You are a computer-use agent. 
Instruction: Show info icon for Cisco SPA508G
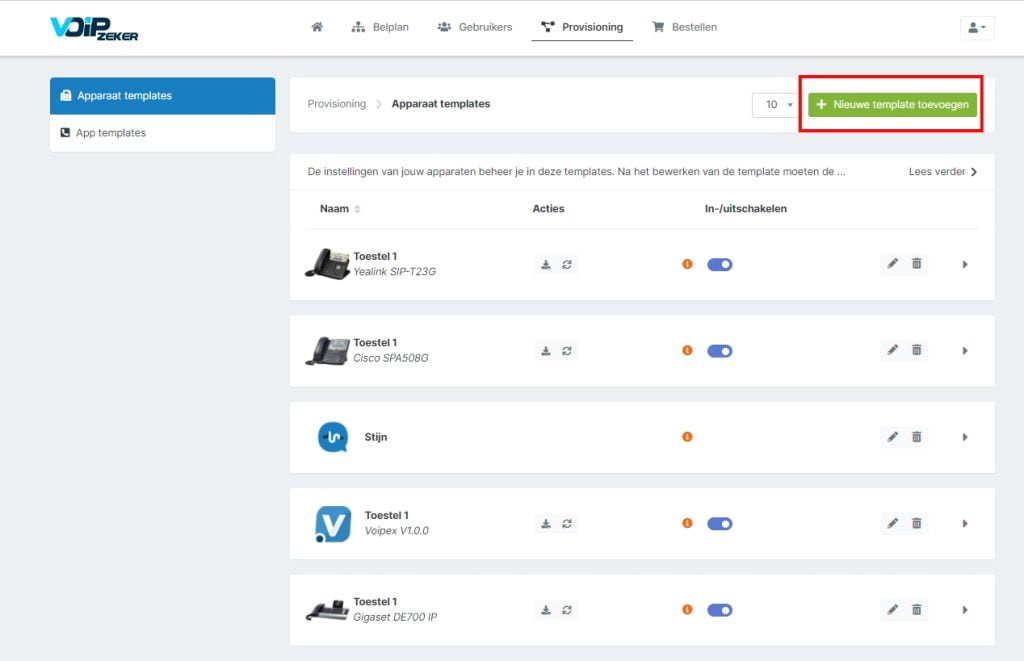coord(687,350)
